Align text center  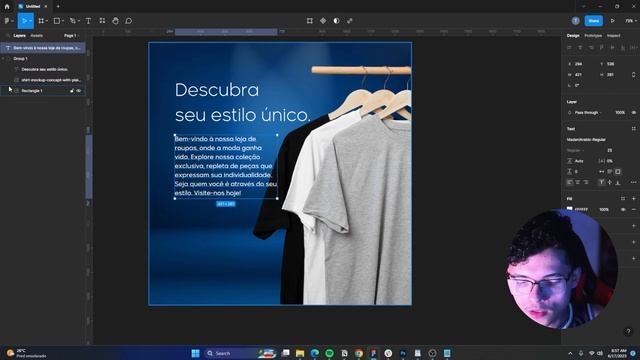tap(578, 182)
